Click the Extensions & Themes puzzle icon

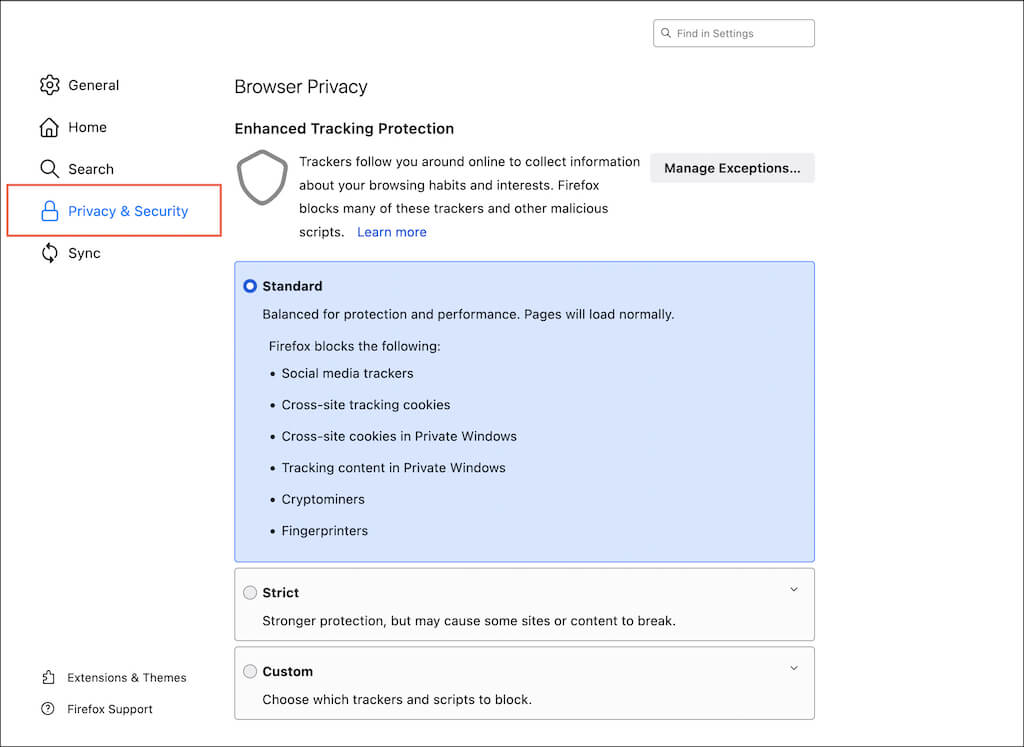coord(48,678)
